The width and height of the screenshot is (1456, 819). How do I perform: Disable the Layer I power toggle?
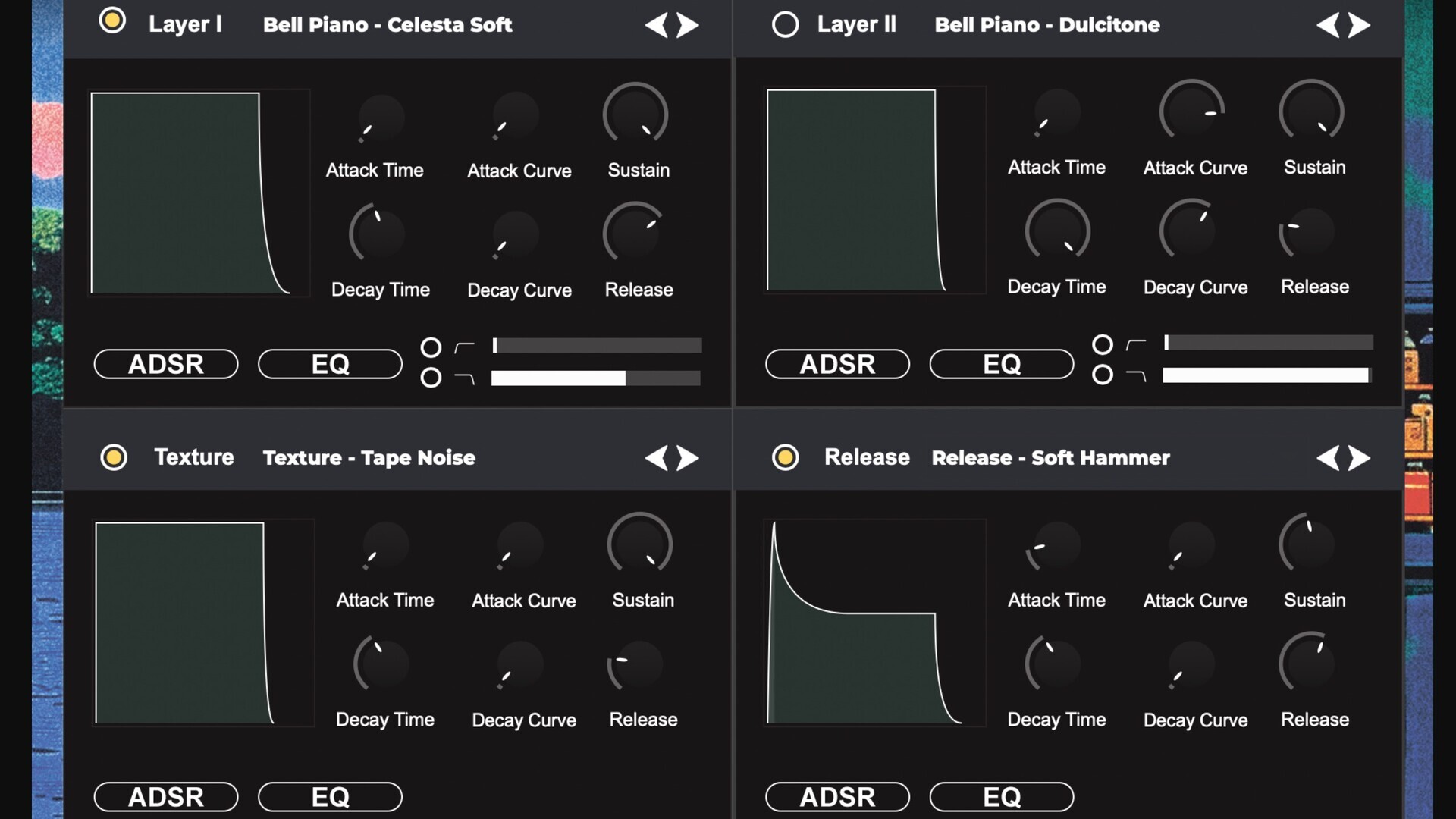coord(112,20)
